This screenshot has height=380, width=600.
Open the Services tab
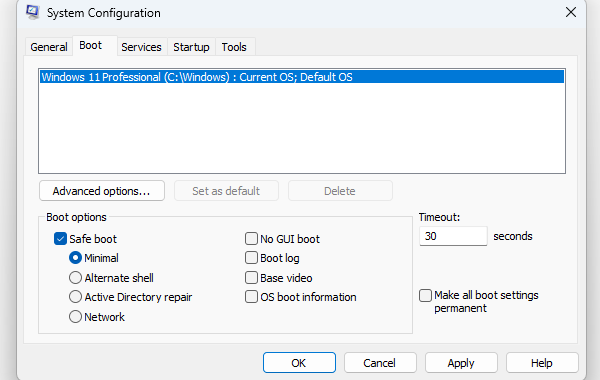coord(141,47)
